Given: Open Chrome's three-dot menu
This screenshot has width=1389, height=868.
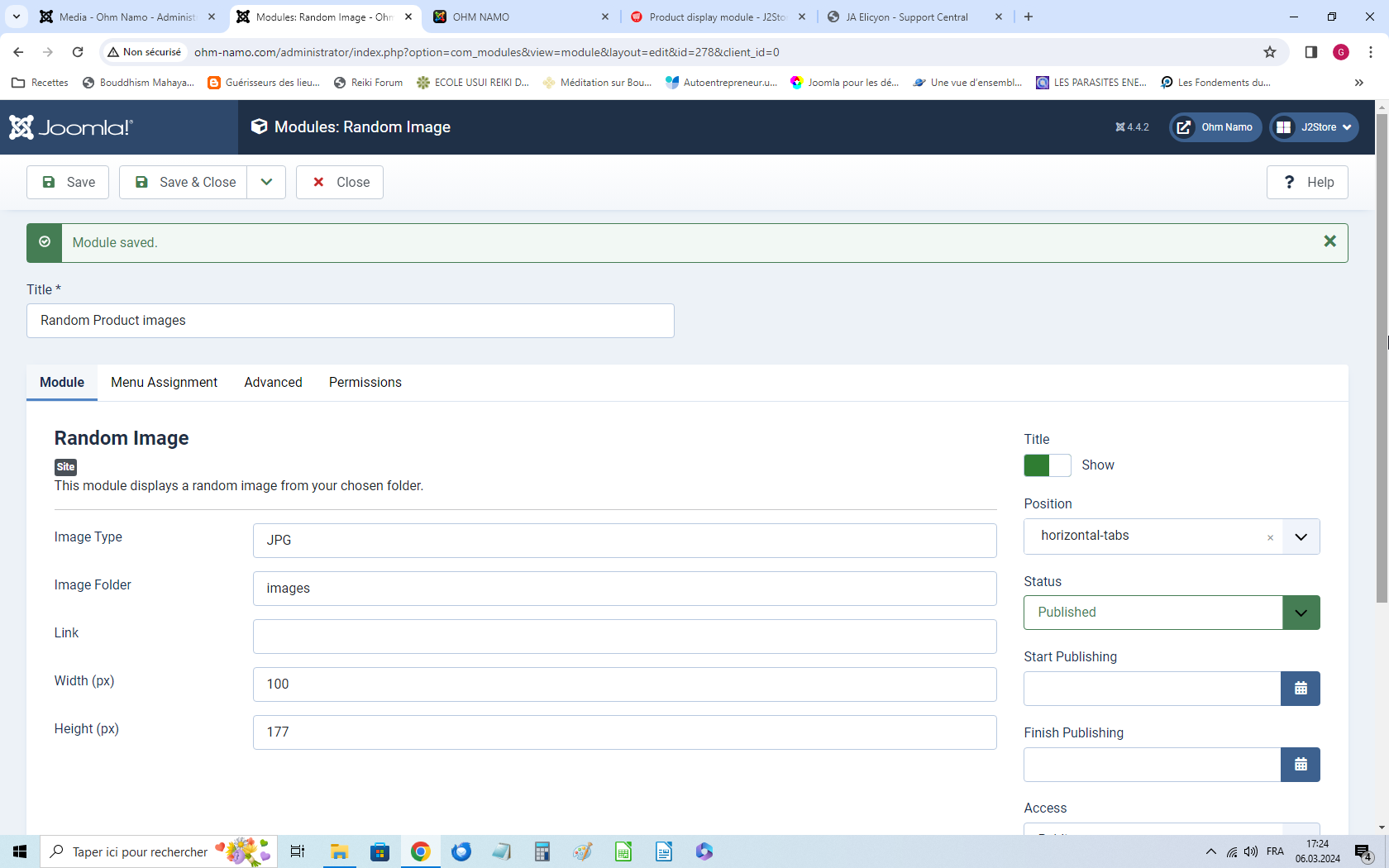Looking at the screenshot, I should click(x=1371, y=52).
